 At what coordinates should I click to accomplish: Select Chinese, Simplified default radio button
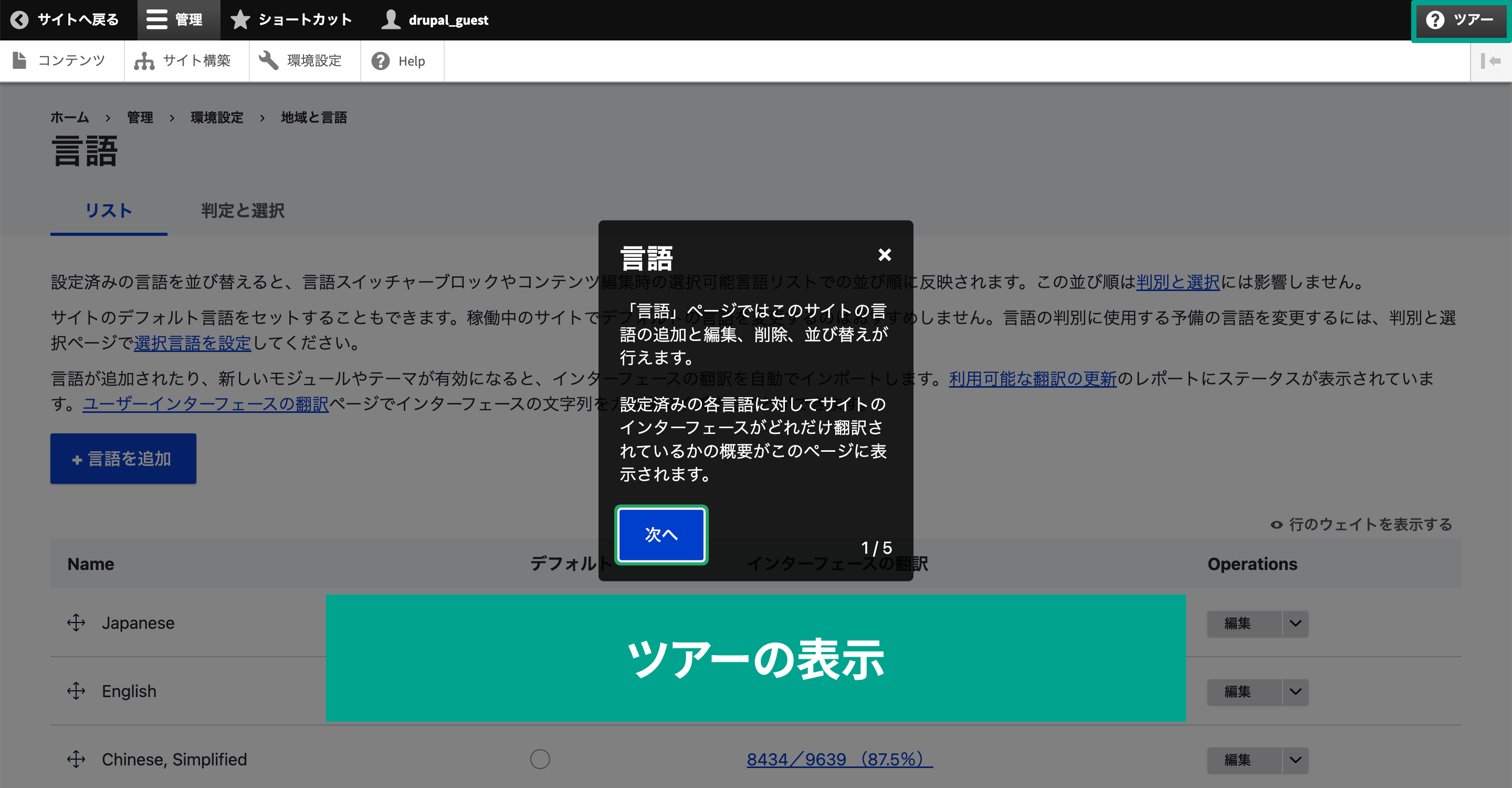click(x=540, y=759)
